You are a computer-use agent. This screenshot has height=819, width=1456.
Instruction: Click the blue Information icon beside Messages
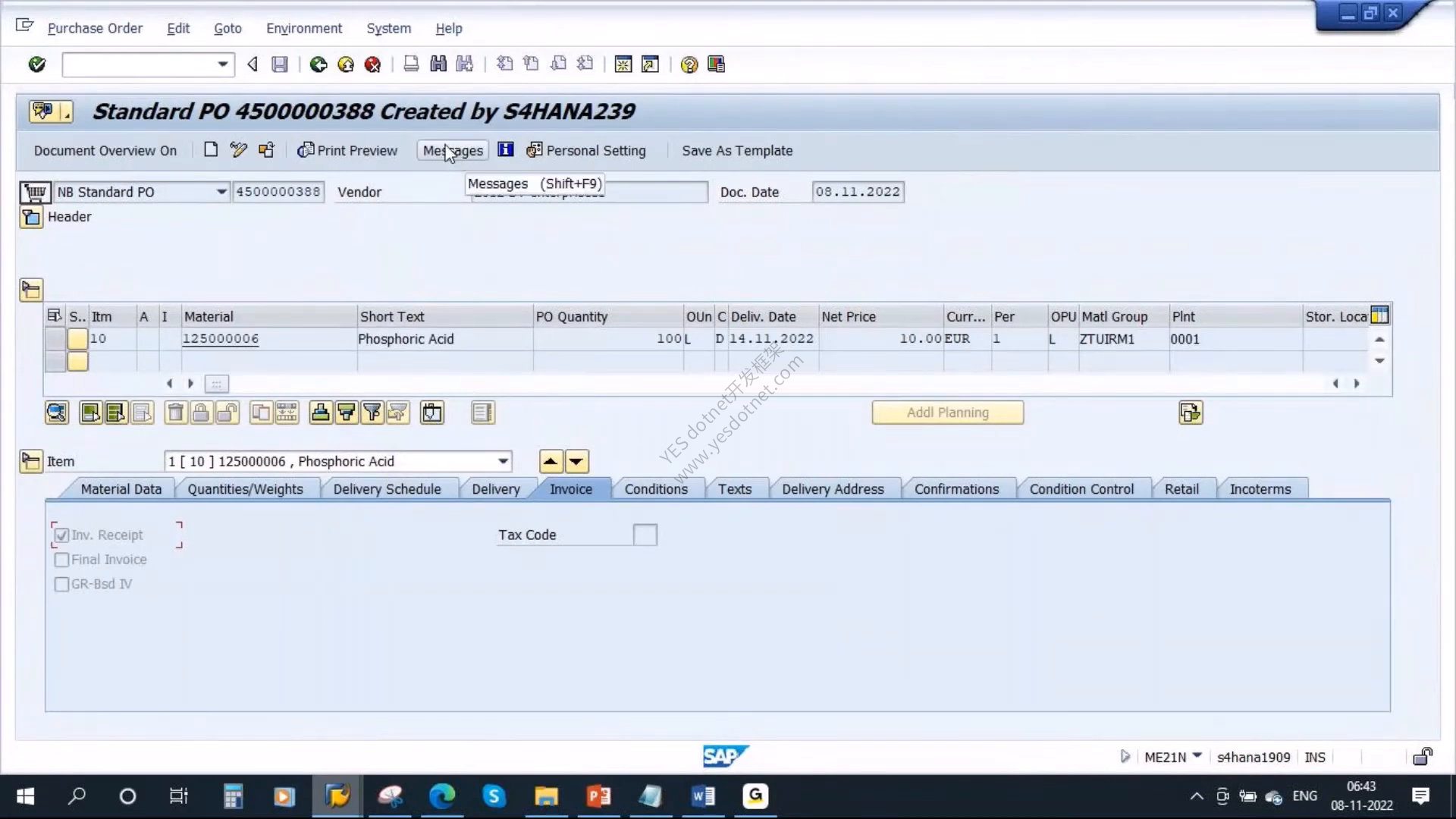[506, 149]
